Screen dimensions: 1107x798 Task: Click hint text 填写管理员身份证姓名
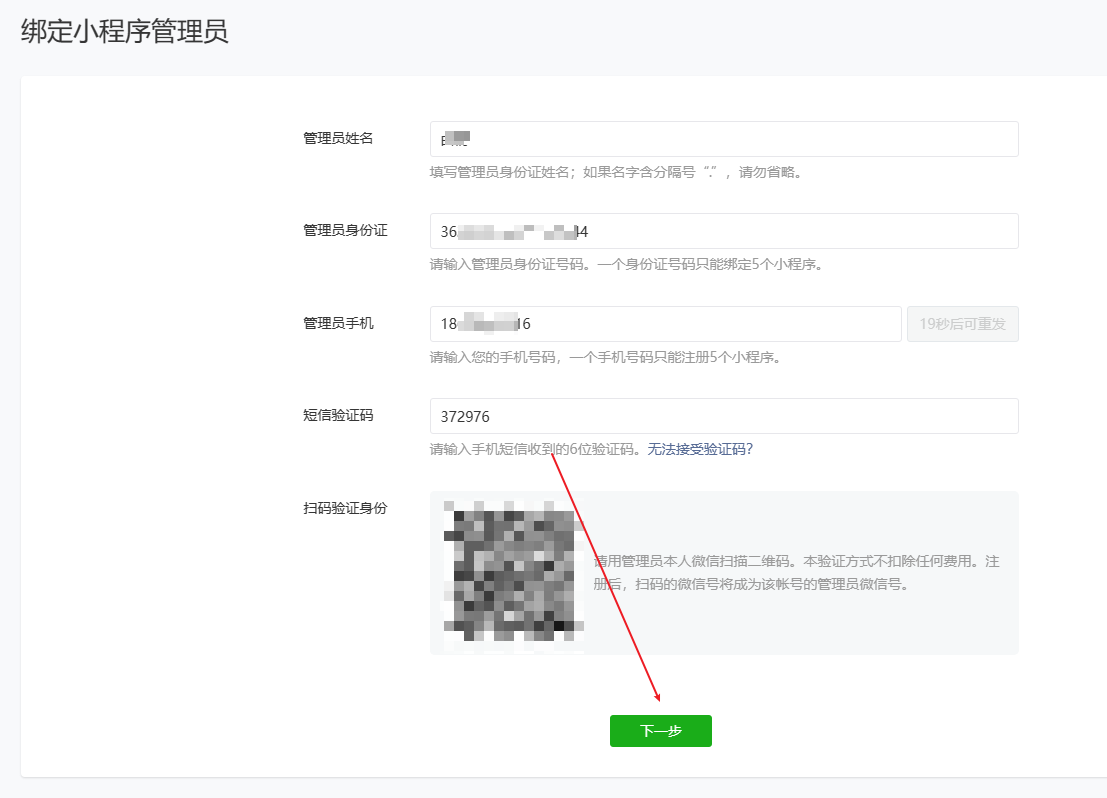pos(500,172)
